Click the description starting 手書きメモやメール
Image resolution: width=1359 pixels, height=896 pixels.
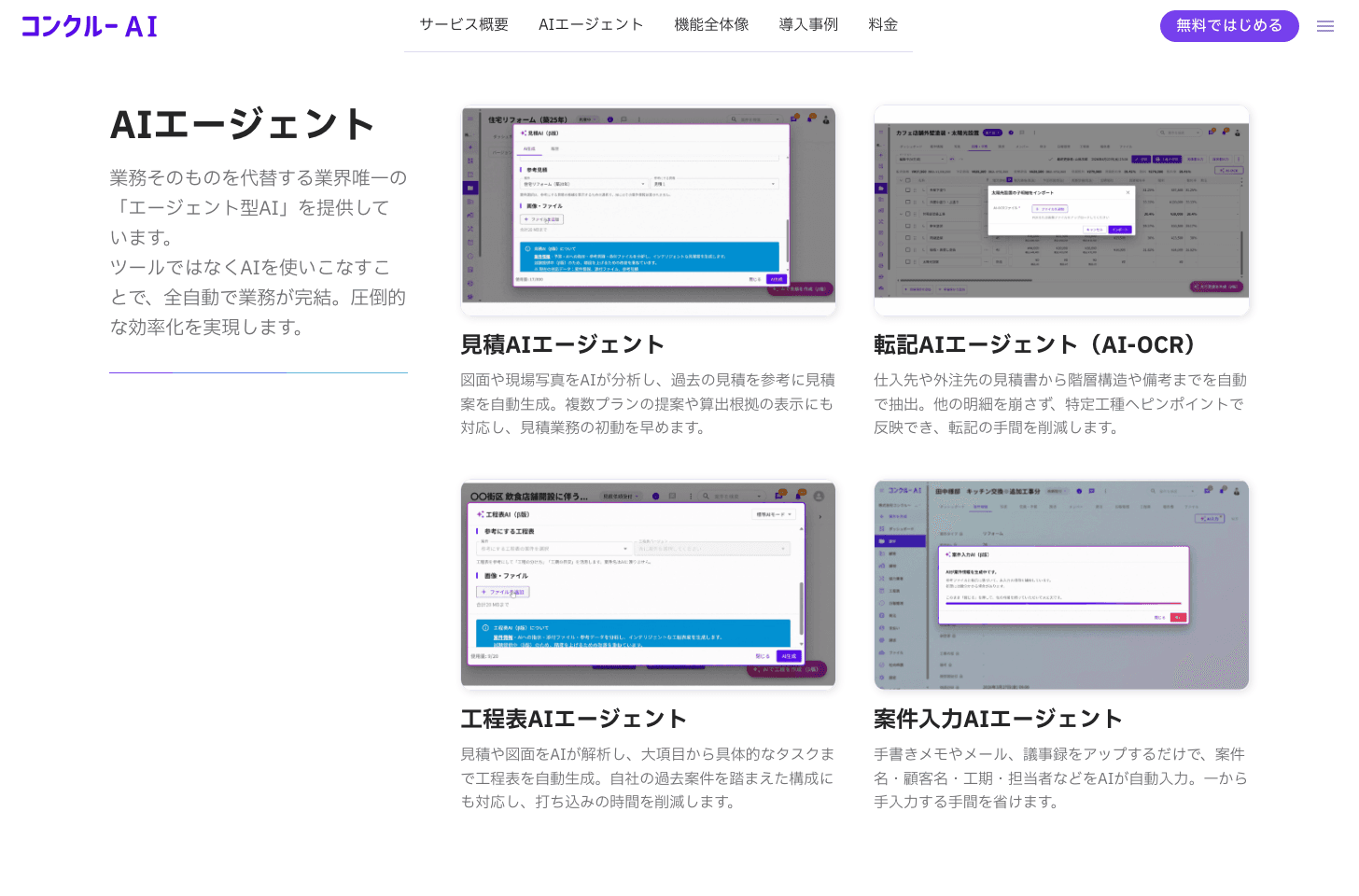1060,777
